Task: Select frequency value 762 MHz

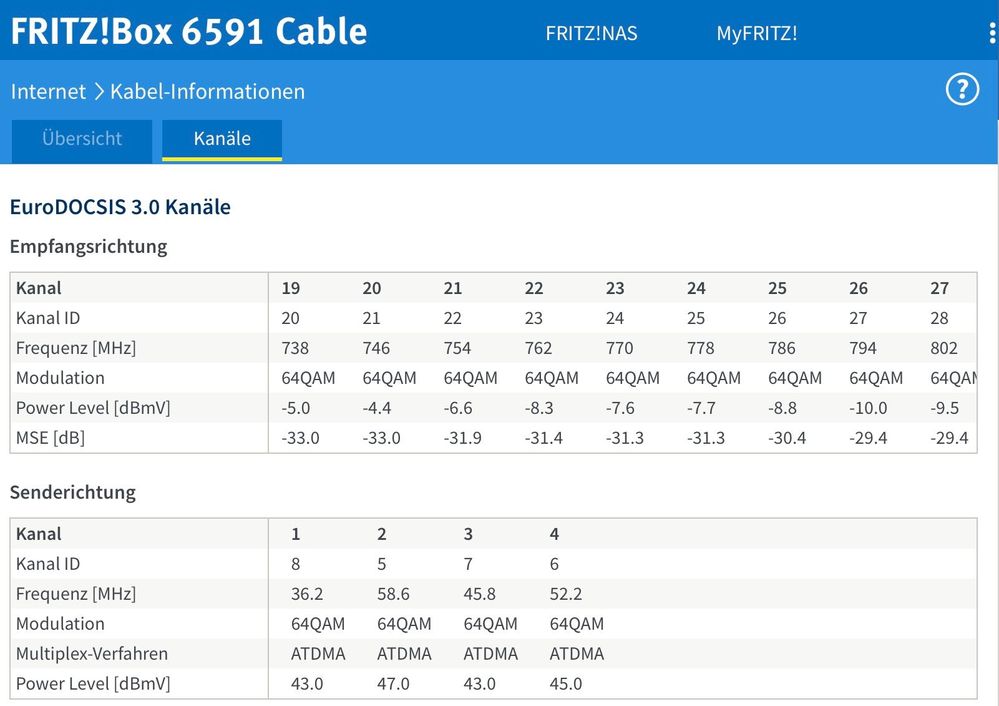Action: [538, 348]
